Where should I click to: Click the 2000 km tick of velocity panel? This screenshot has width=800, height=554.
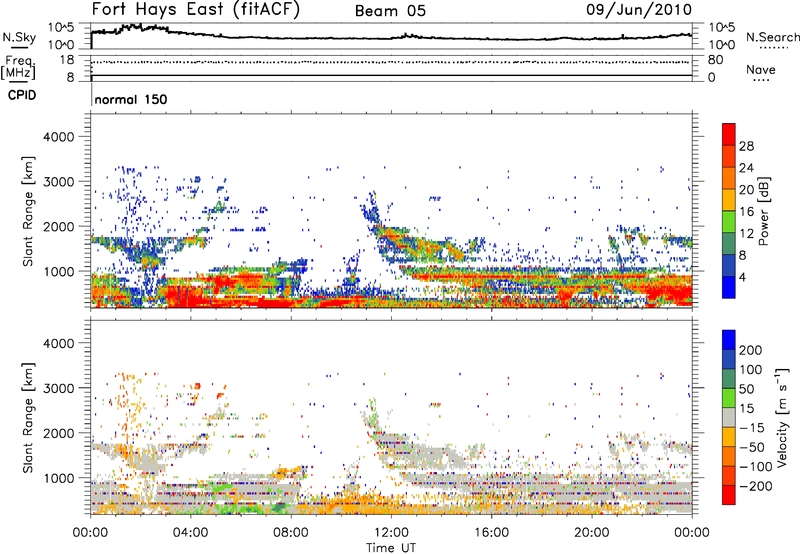(59, 433)
